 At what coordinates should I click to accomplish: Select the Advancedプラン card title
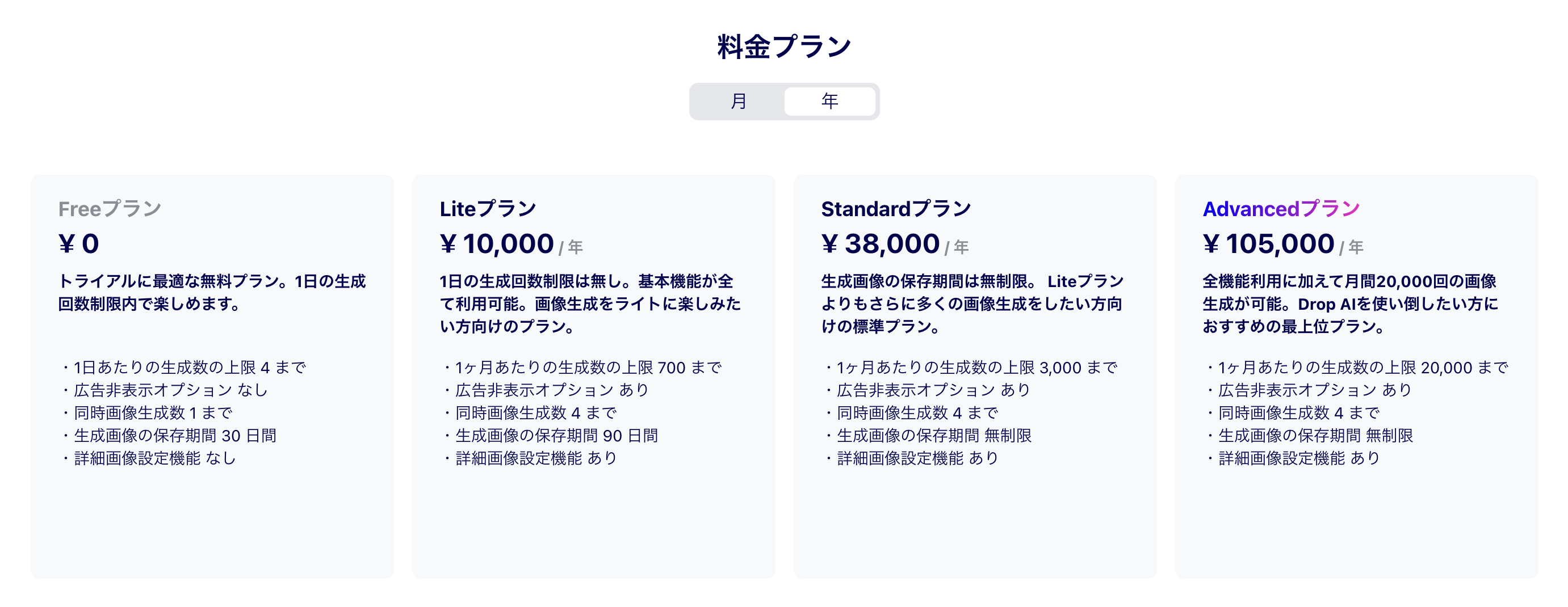1281,209
